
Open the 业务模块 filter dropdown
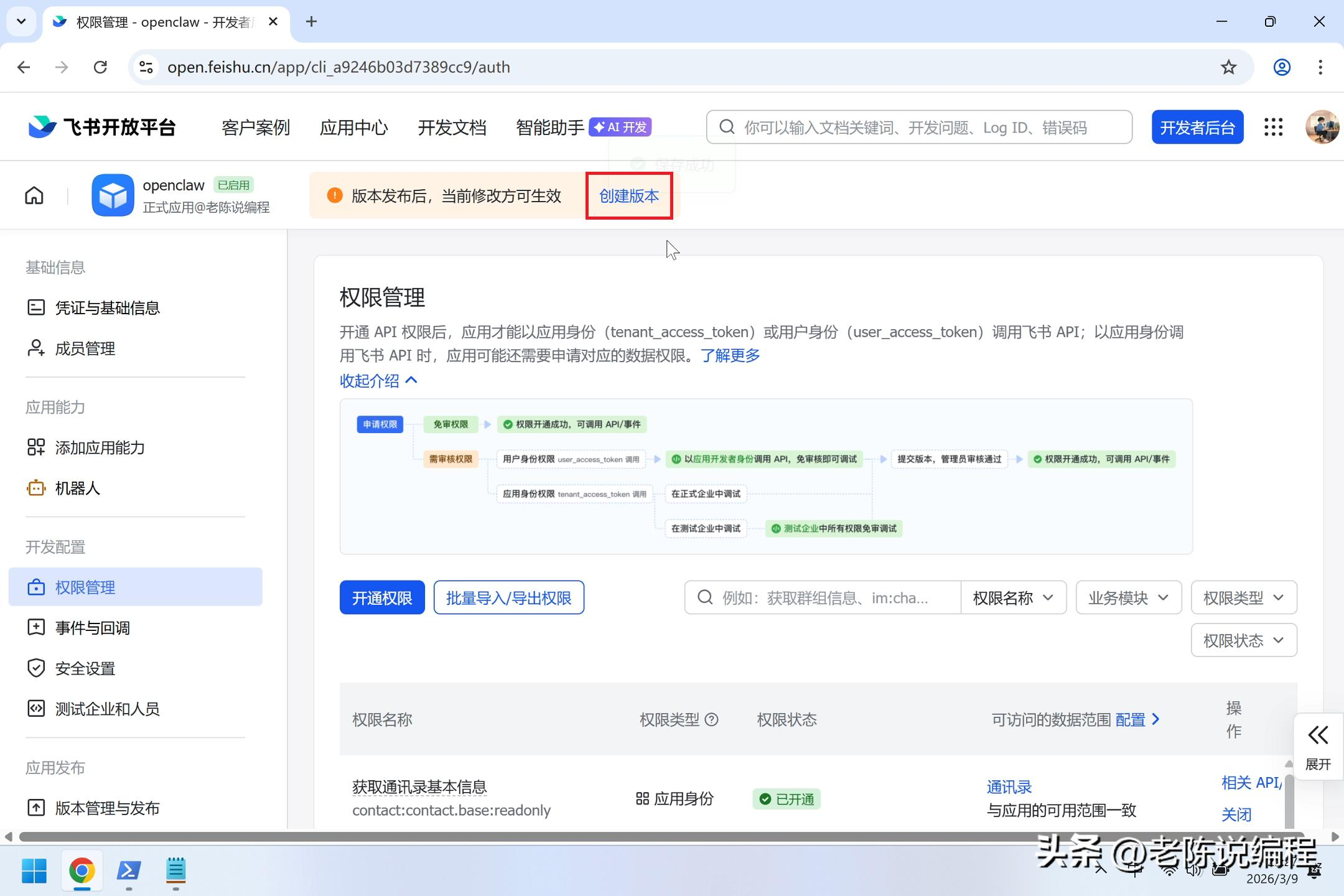tap(1128, 598)
